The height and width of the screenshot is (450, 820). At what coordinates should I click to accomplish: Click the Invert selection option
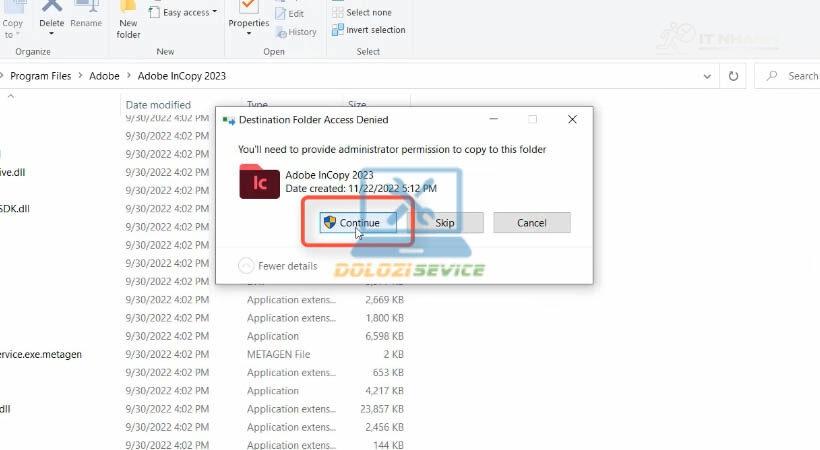[367, 30]
